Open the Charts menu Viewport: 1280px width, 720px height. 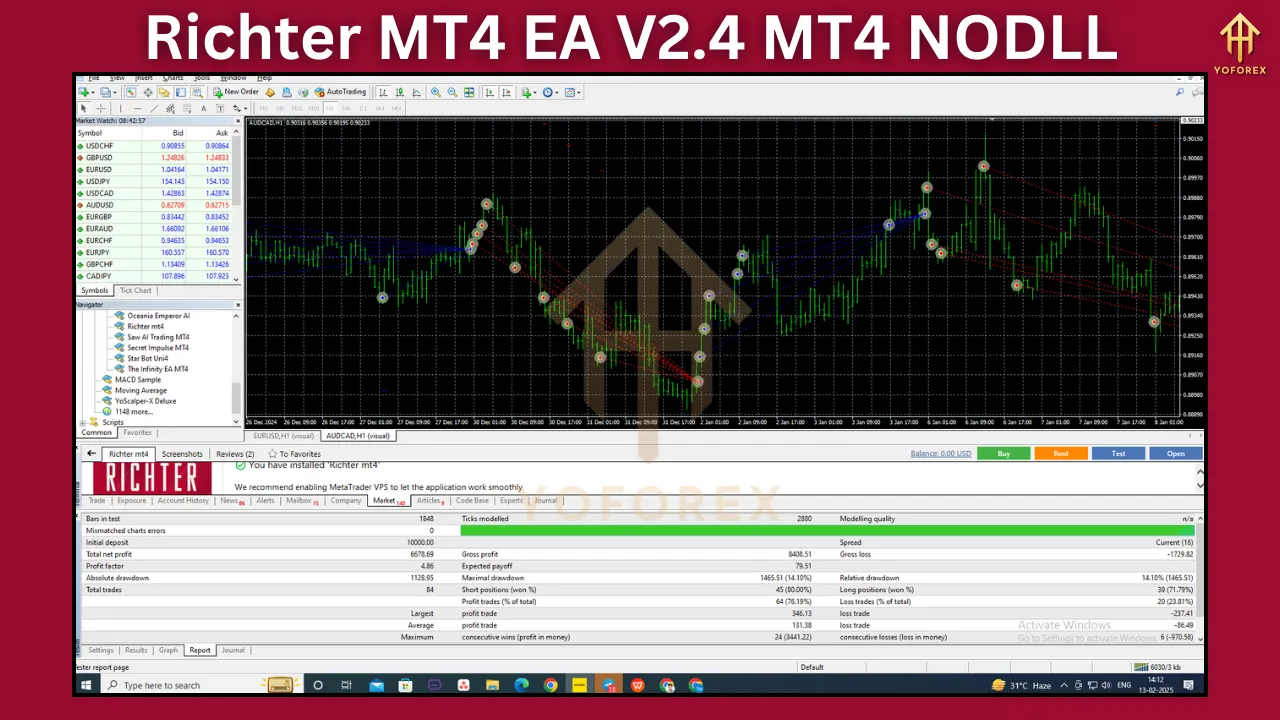point(173,77)
